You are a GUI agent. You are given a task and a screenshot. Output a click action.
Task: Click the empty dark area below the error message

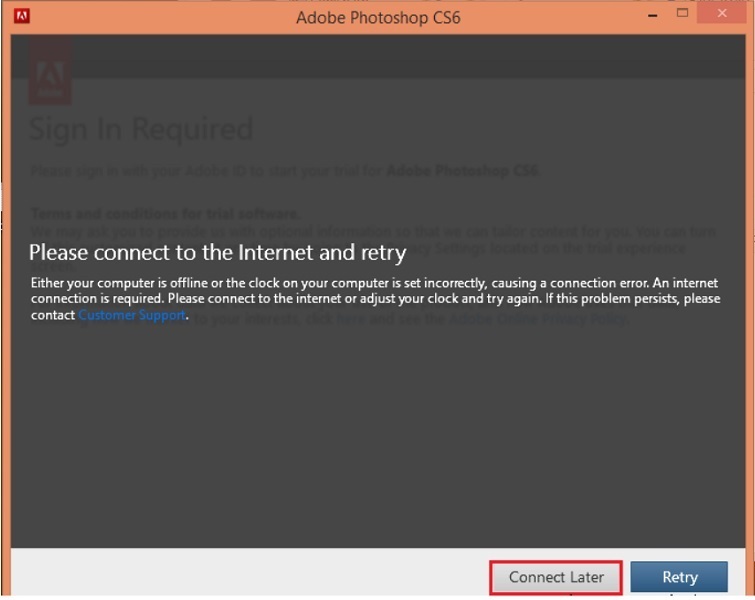(377, 440)
